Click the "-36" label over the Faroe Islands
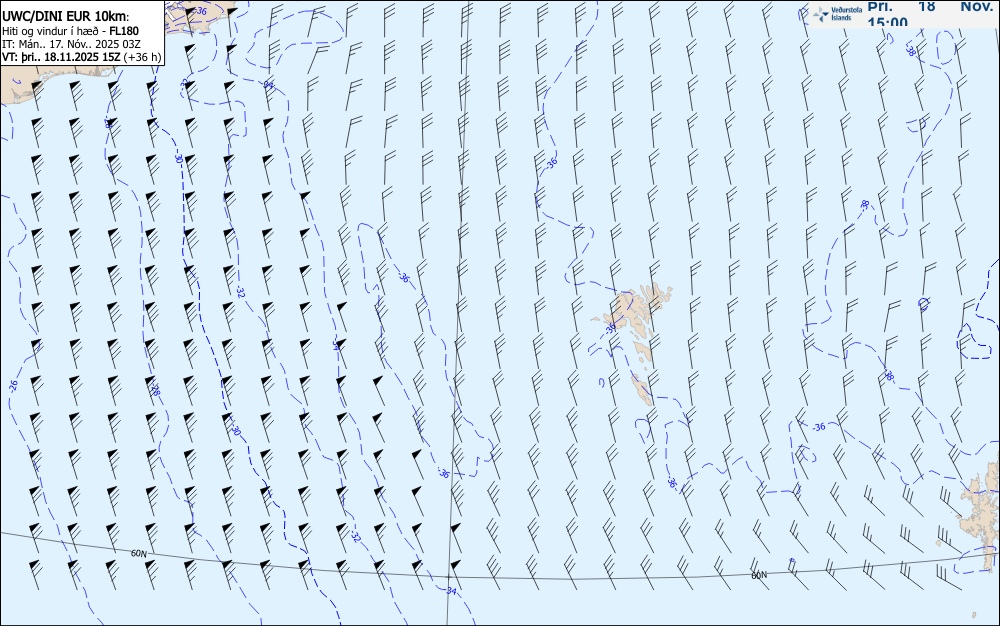Image resolution: width=1000 pixels, height=626 pixels. tap(611, 328)
